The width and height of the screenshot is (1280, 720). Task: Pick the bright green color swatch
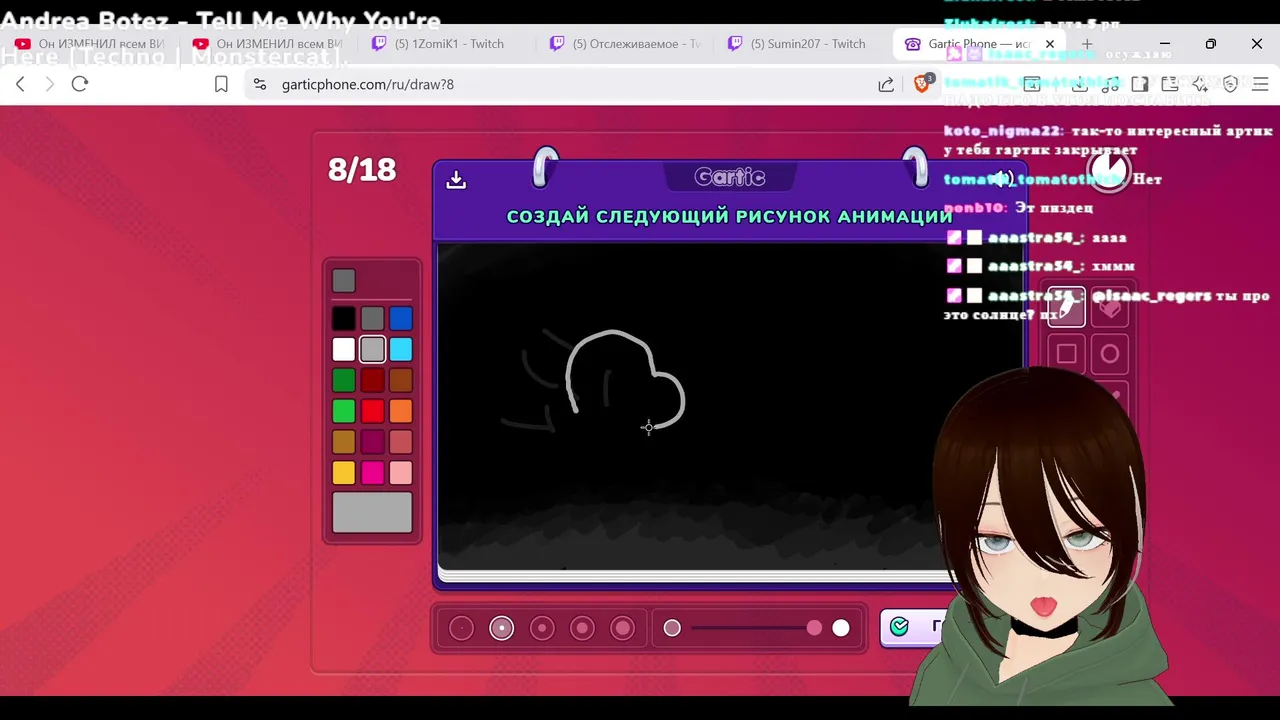(x=344, y=411)
